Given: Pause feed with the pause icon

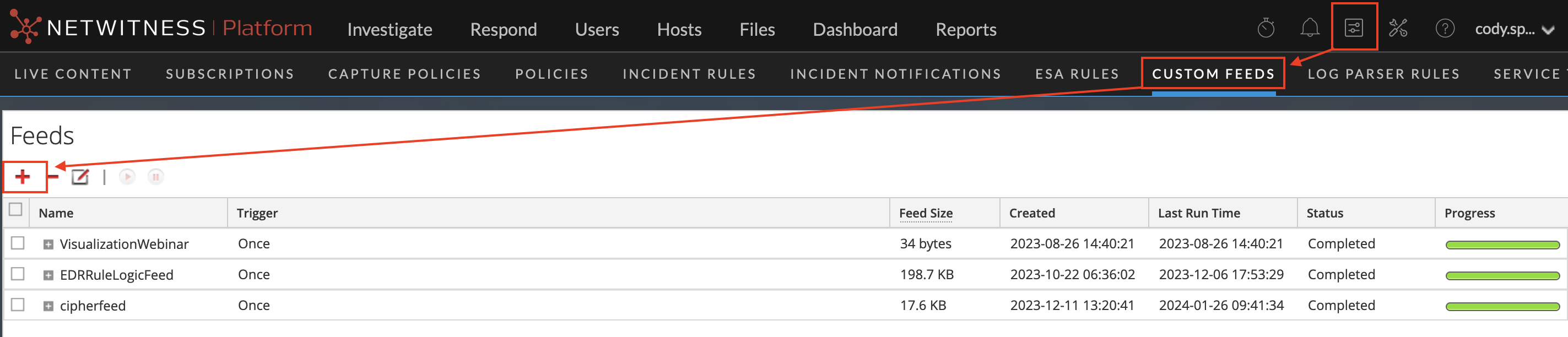Looking at the screenshot, I should [x=156, y=177].
